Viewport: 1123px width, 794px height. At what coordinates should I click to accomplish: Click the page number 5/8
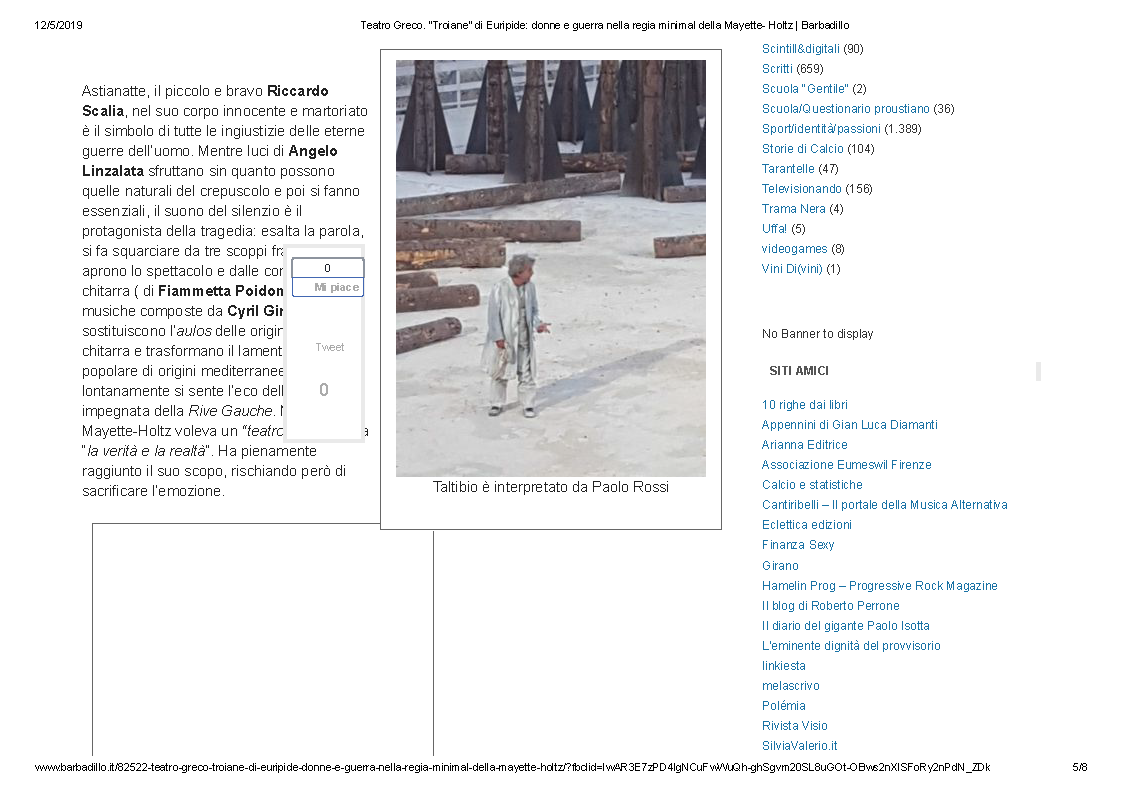pos(1079,768)
